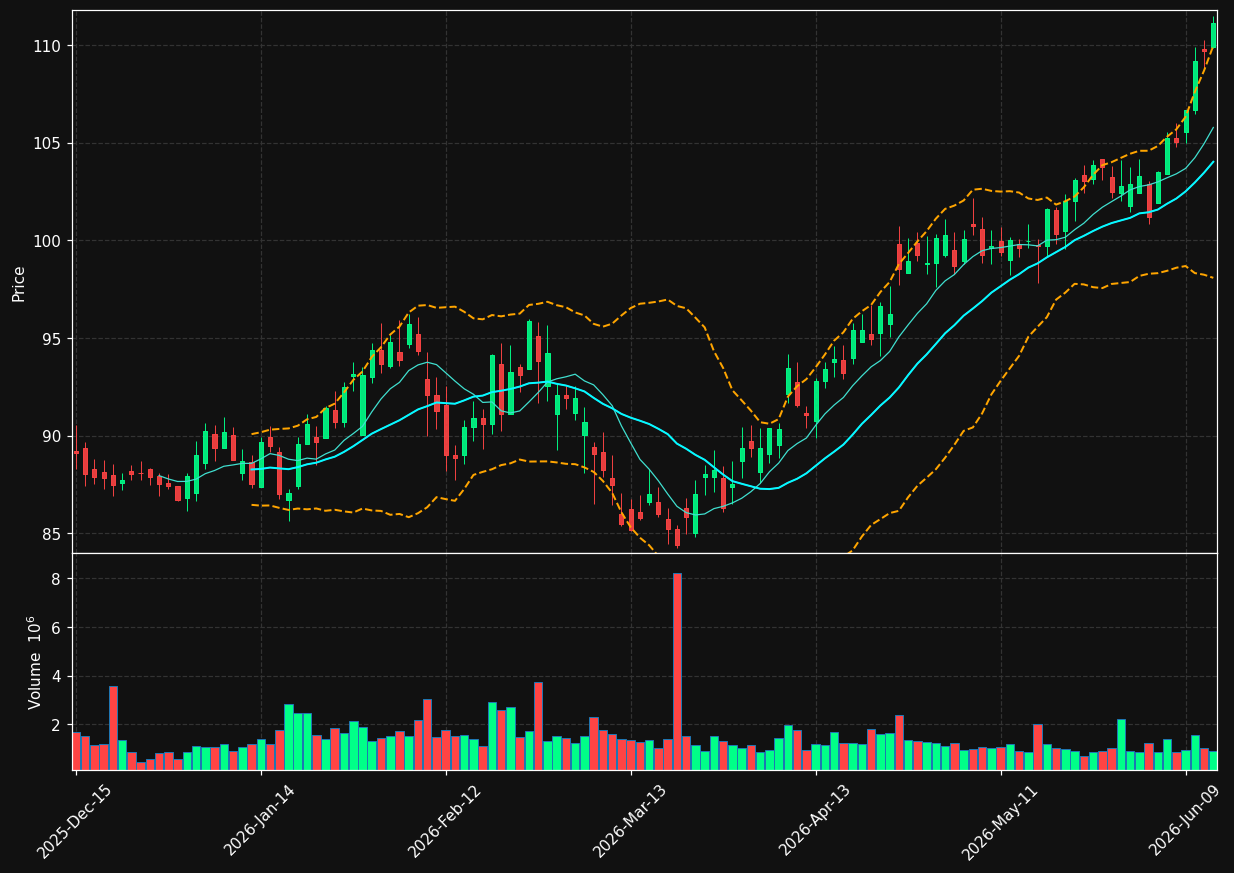Image resolution: width=1234 pixels, height=873 pixels.
Task: Click the 105 price axis label
Action: [x=48, y=143]
